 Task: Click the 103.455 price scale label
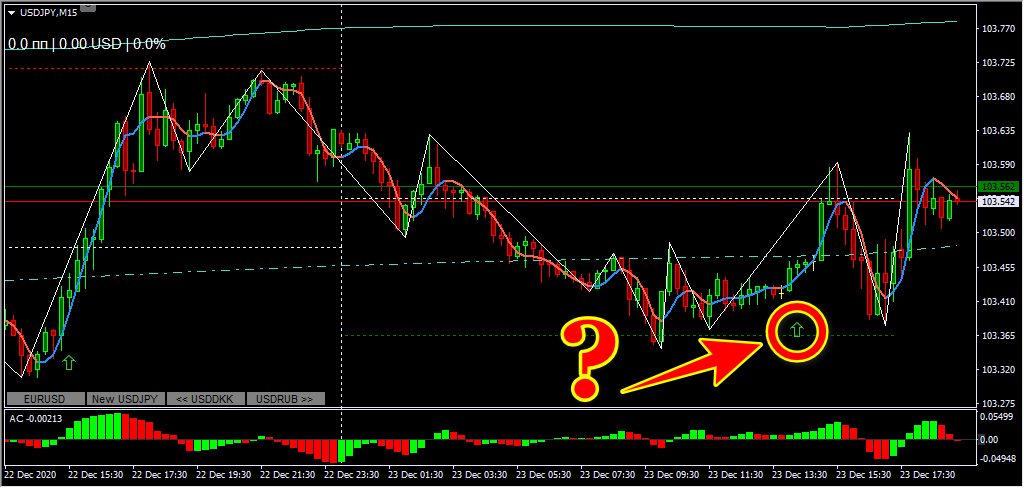click(x=997, y=267)
